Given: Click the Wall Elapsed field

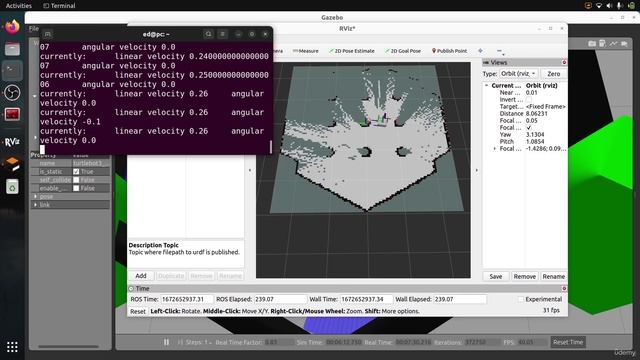Looking at the screenshot, I should pos(460,299).
